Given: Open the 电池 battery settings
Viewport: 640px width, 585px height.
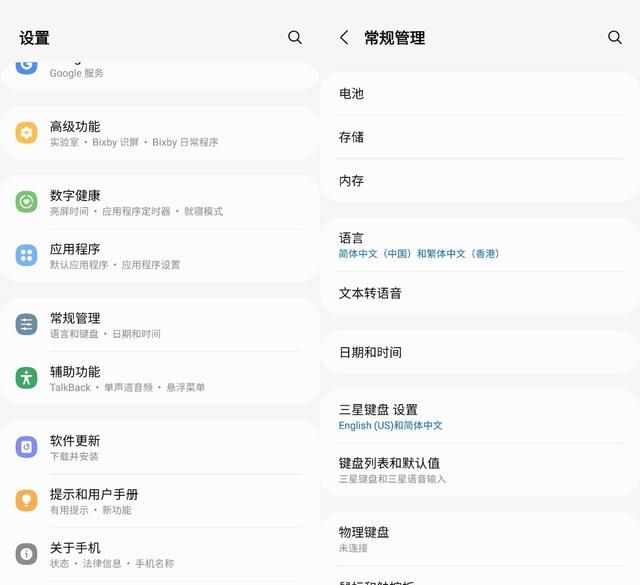Looking at the screenshot, I should [480, 94].
